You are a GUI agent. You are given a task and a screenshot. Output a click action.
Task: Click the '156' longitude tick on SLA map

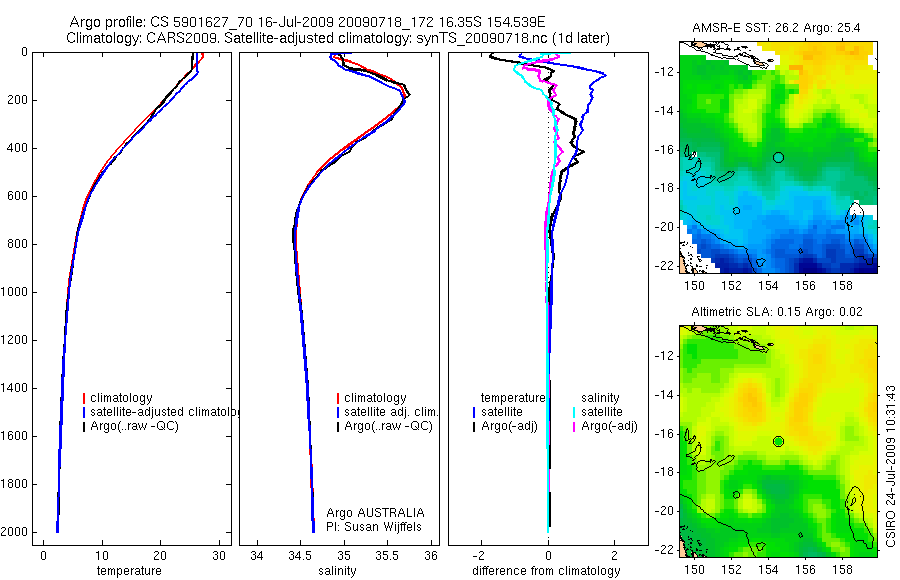pyautogui.click(x=805, y=570)
